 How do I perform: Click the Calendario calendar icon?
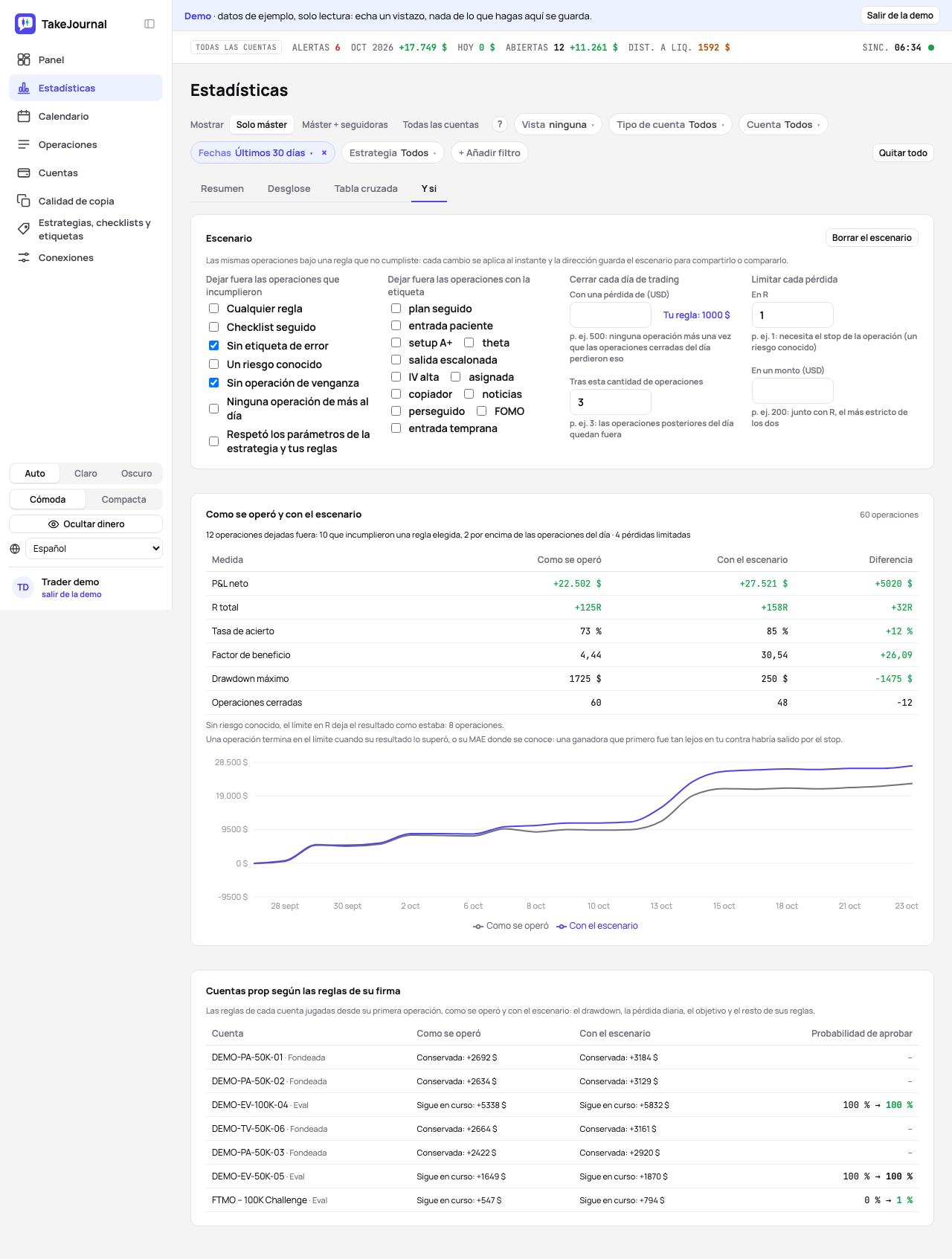pos(24,116)
